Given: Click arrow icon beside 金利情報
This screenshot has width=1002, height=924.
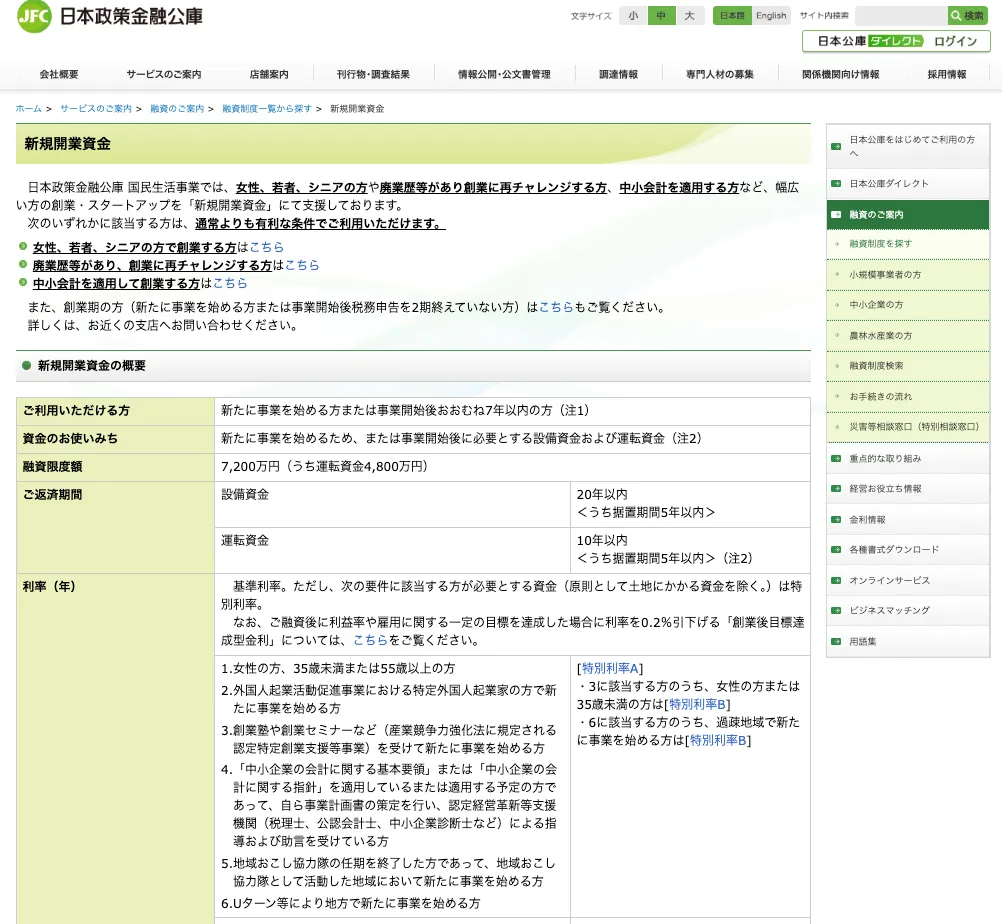Looking at the screenshot, I should [836, 520].
